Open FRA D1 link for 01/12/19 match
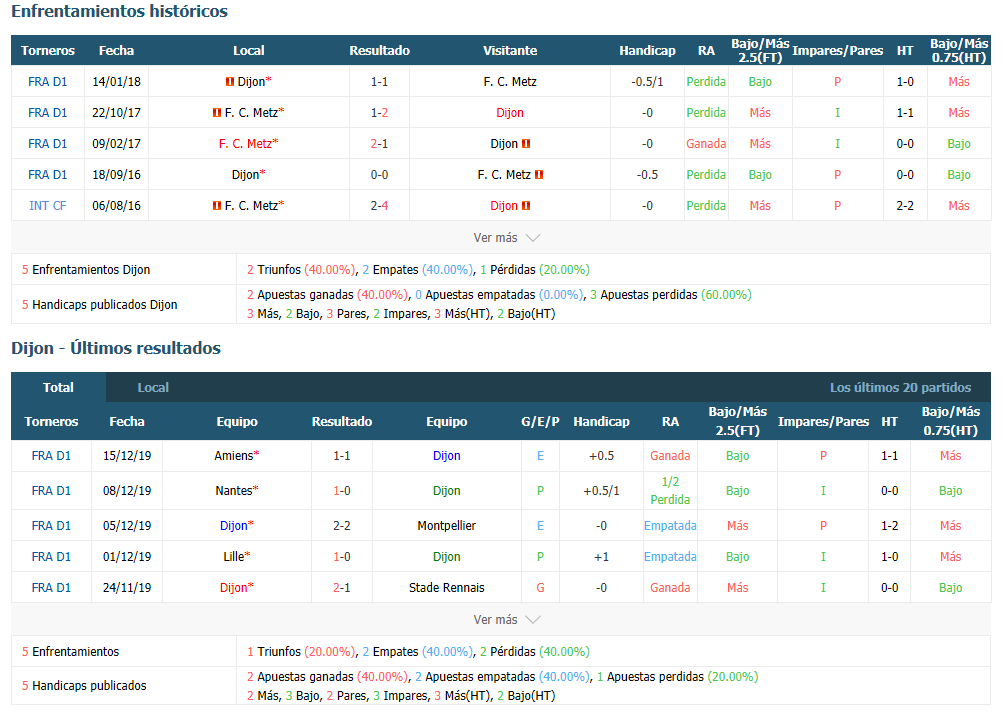The height and width of the screenshot is (716, 1007). point(51,557)
